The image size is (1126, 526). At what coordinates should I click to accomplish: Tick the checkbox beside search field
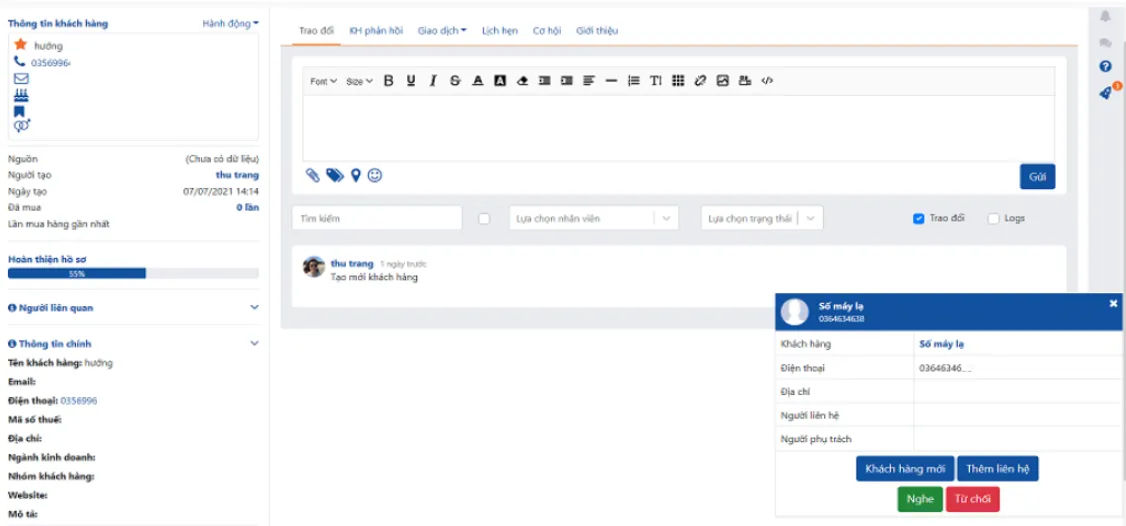click(x=484, y=218)
